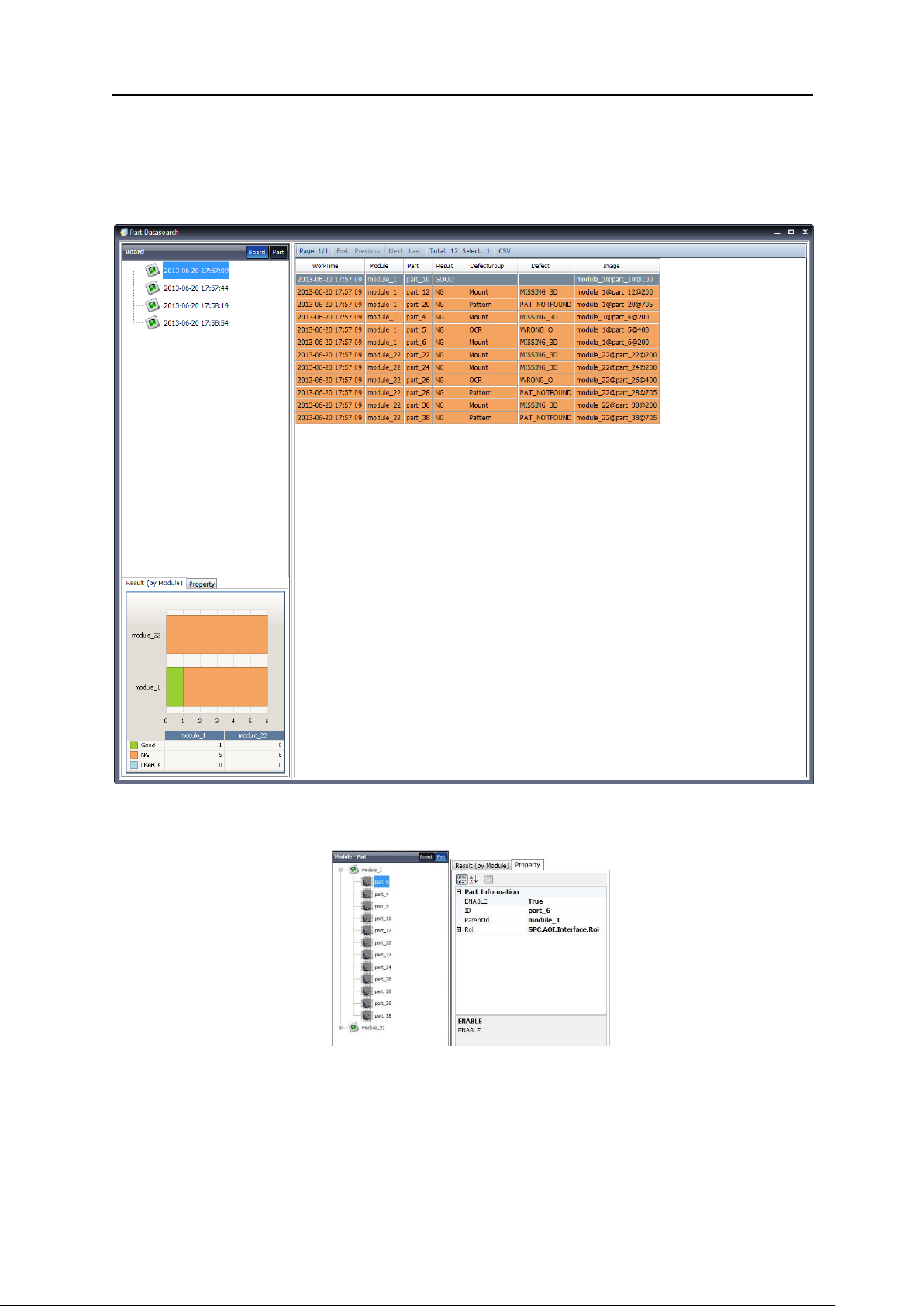
Task: Switch to Part tab in Part Datasearch Board panel
Action: pos(278,252)
